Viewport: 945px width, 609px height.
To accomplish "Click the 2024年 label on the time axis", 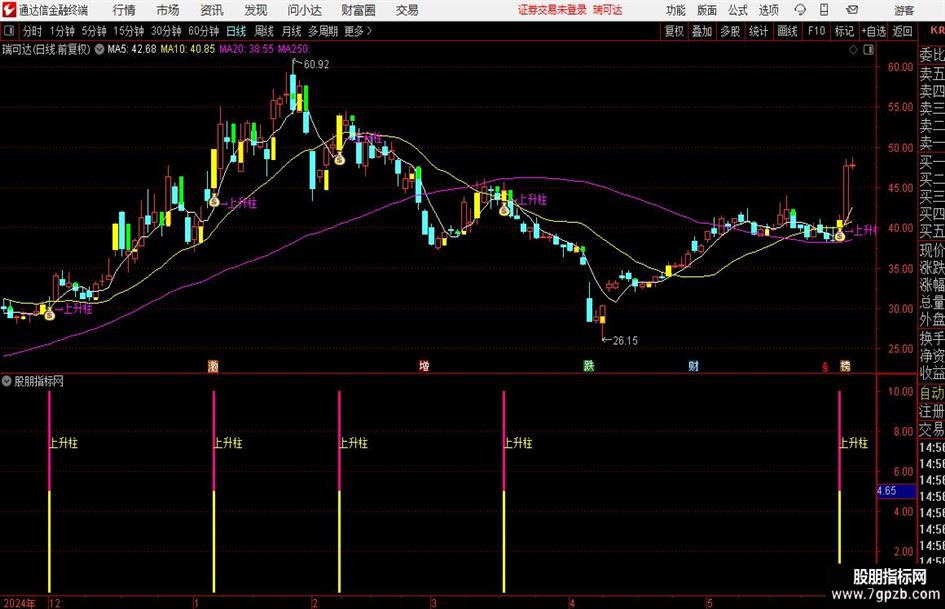I will point(20,603).
